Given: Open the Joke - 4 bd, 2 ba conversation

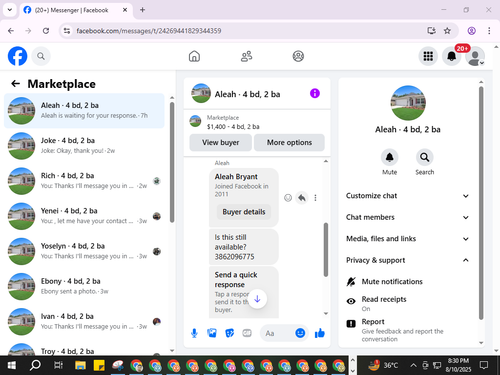Looking at the screenshot, I should click(x=84, y=146).
